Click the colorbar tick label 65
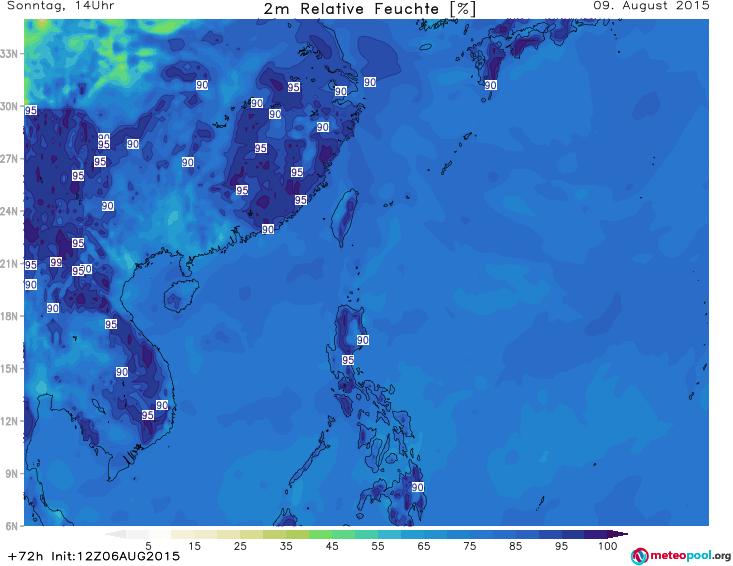Viewport: 733px width, 566px height. point(424,546)
